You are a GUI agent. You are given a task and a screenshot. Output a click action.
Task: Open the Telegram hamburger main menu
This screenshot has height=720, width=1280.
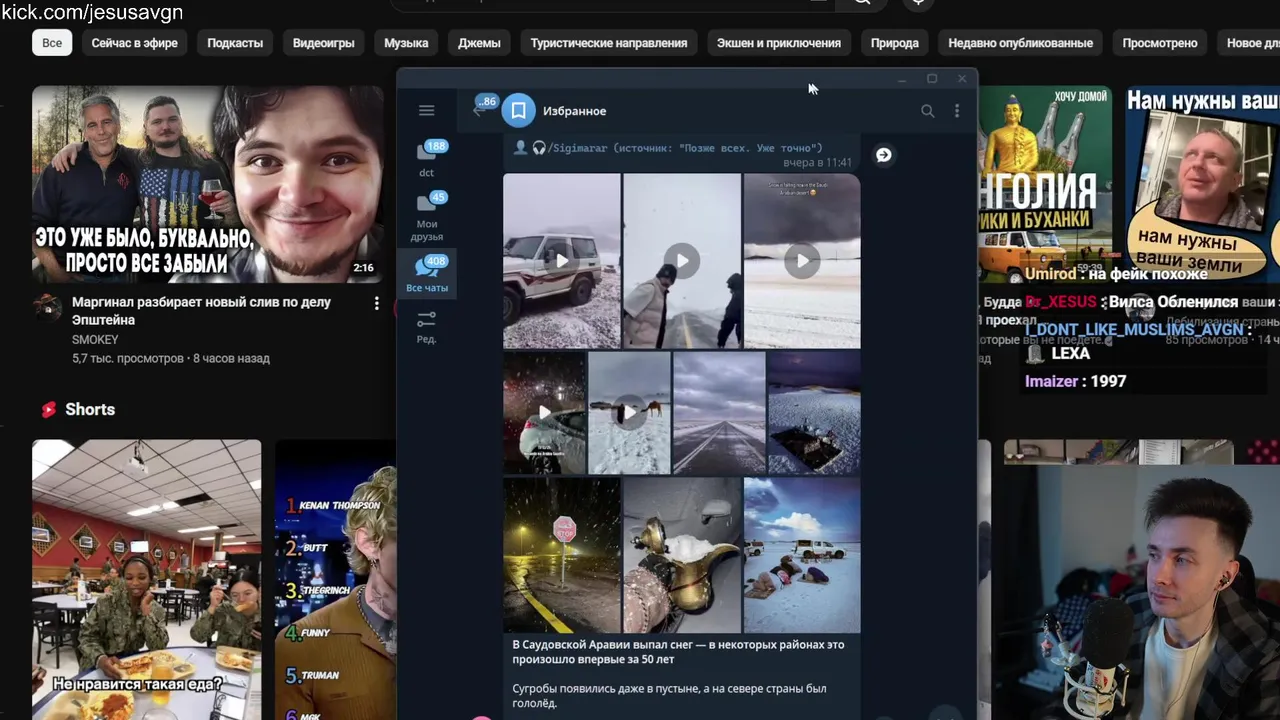426,111
